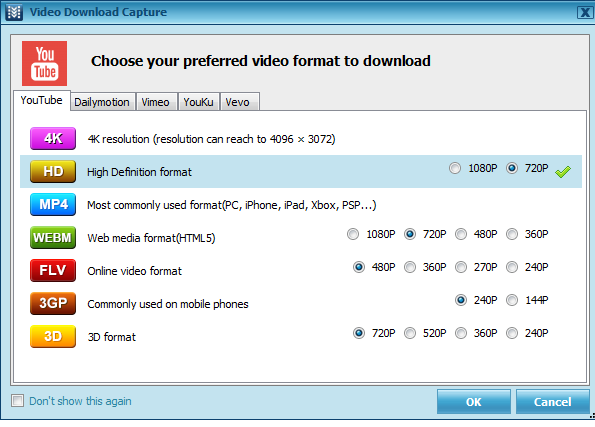Select 270P for FLV format
Screen dimensions: 595x427
(x=461, y=267)
